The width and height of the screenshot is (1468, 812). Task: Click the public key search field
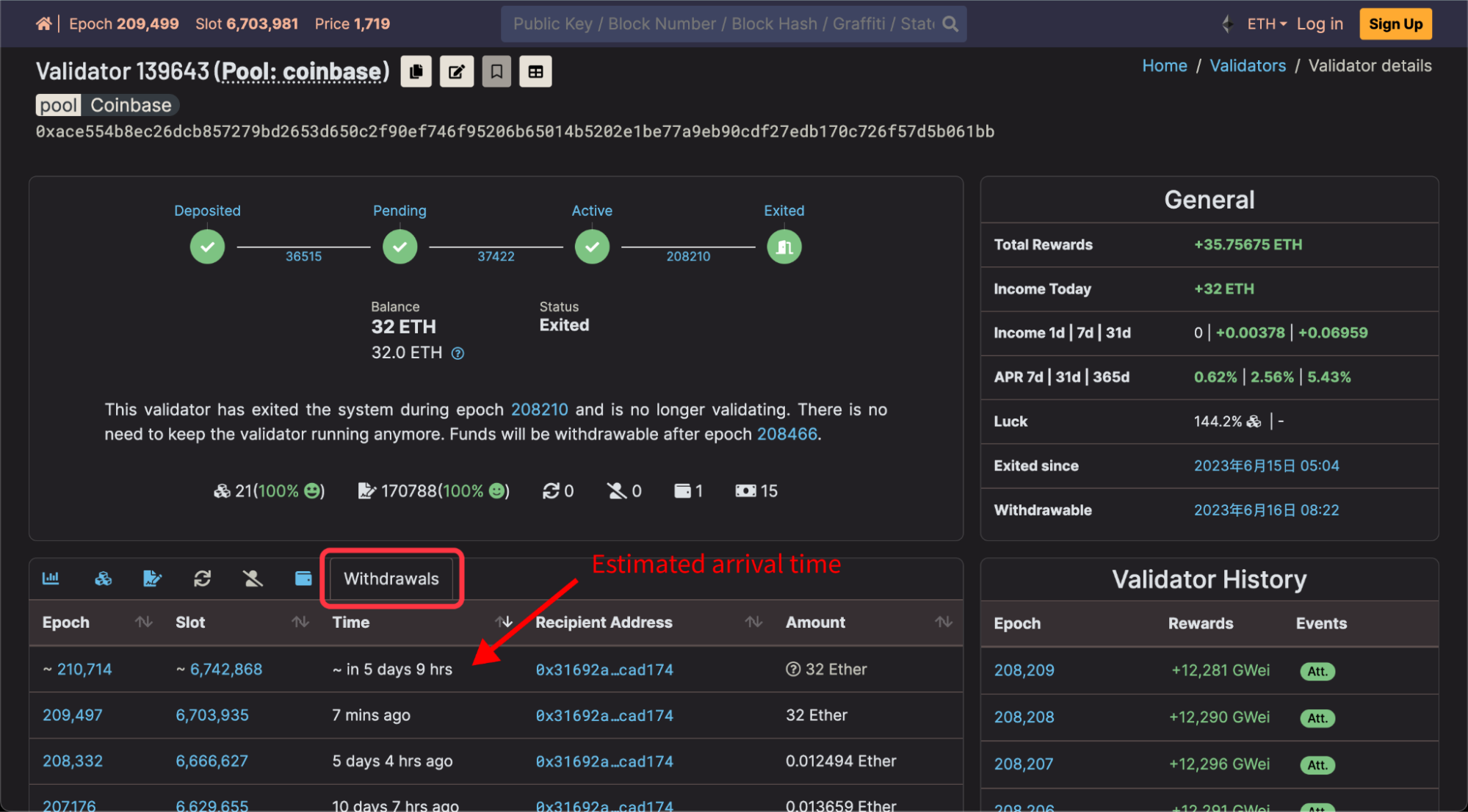click(723, 24)
